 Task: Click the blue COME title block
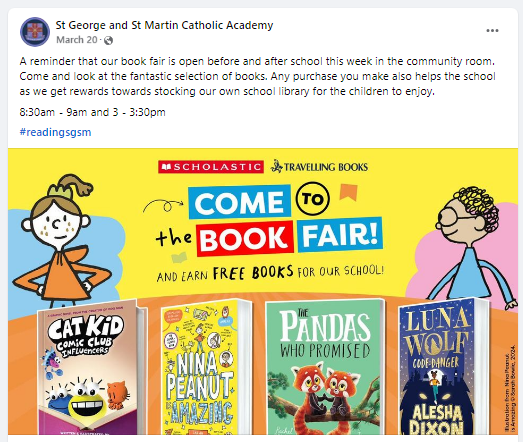pos(239,202)
